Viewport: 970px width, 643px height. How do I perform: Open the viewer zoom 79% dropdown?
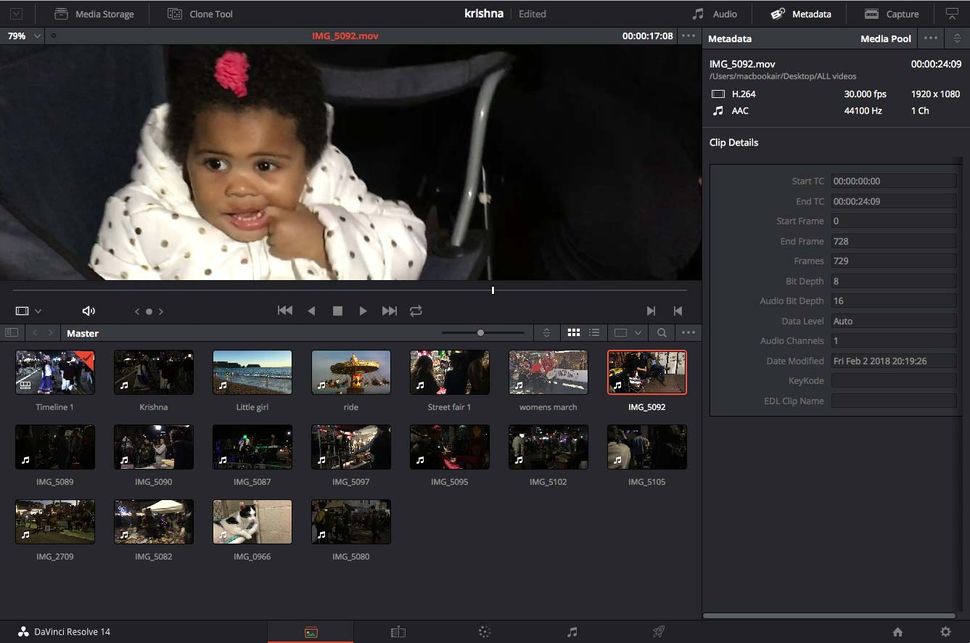(25, 36)
